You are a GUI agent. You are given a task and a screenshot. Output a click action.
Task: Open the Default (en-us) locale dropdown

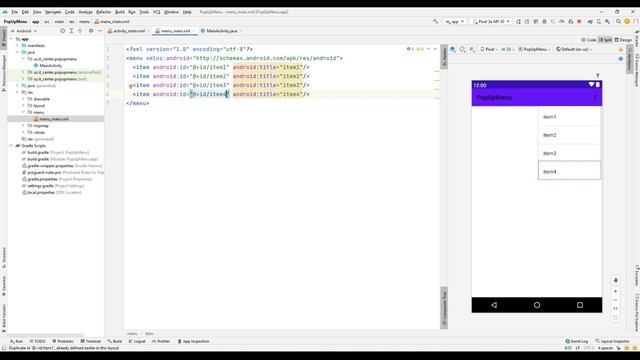(573, 49)
